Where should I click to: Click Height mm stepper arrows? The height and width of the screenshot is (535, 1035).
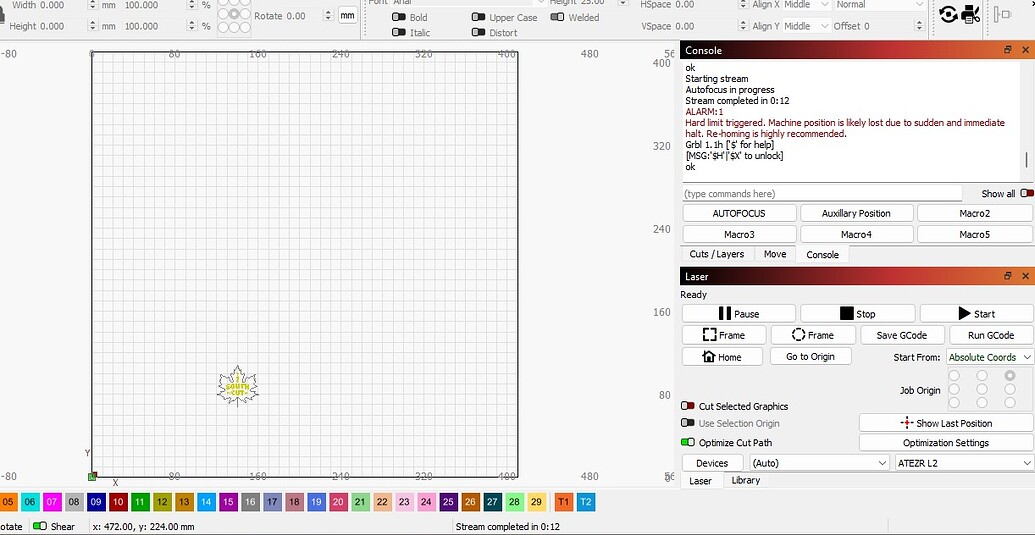[x=92, y=26]
